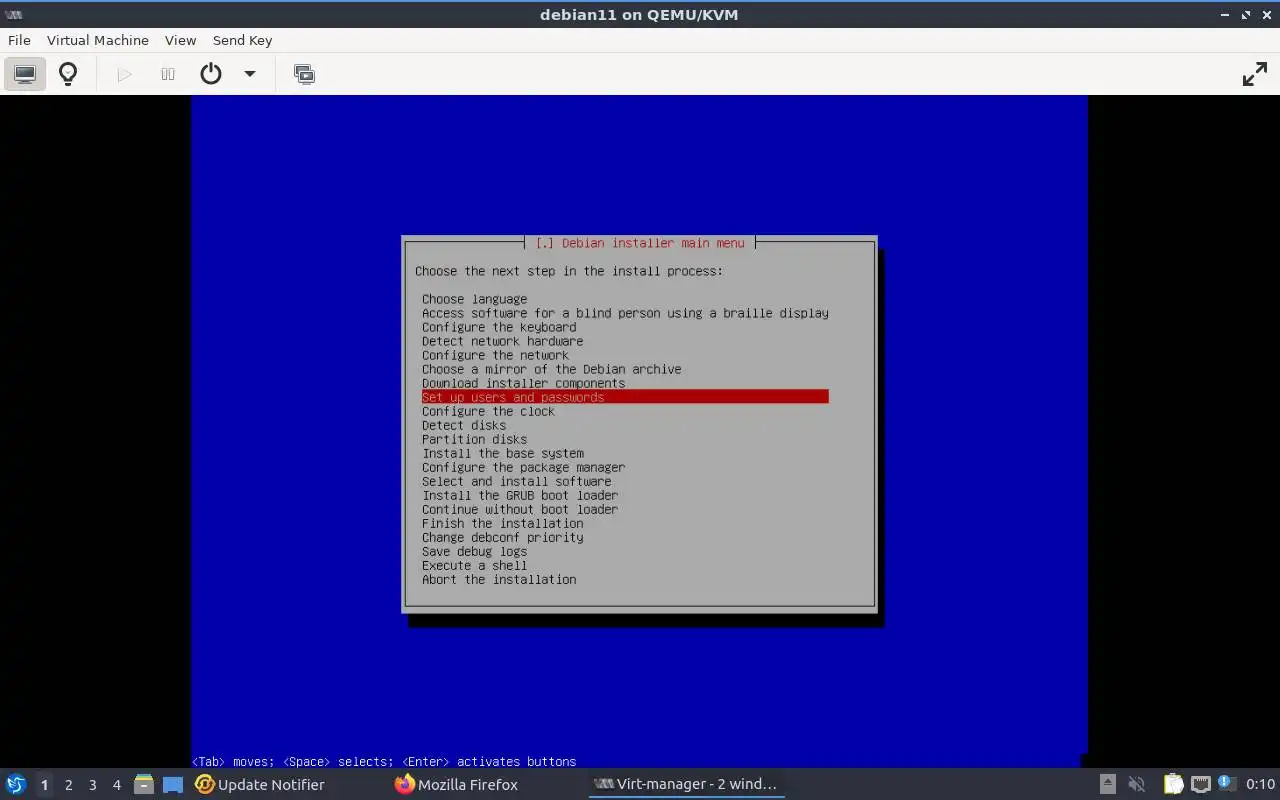Open the Send Key menu
The height and width of the screenshot is (800, 1280).
242,40
